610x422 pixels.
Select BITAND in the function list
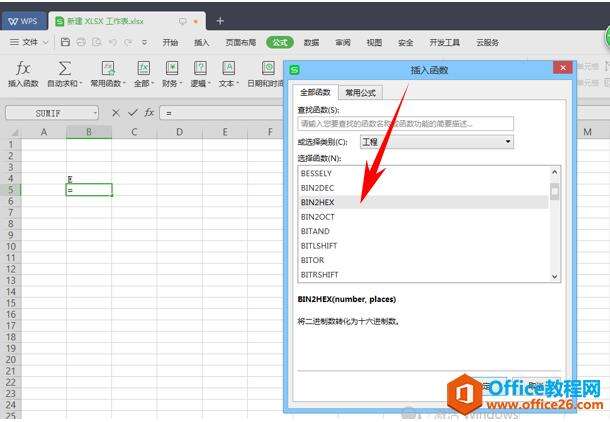[315, 231]
